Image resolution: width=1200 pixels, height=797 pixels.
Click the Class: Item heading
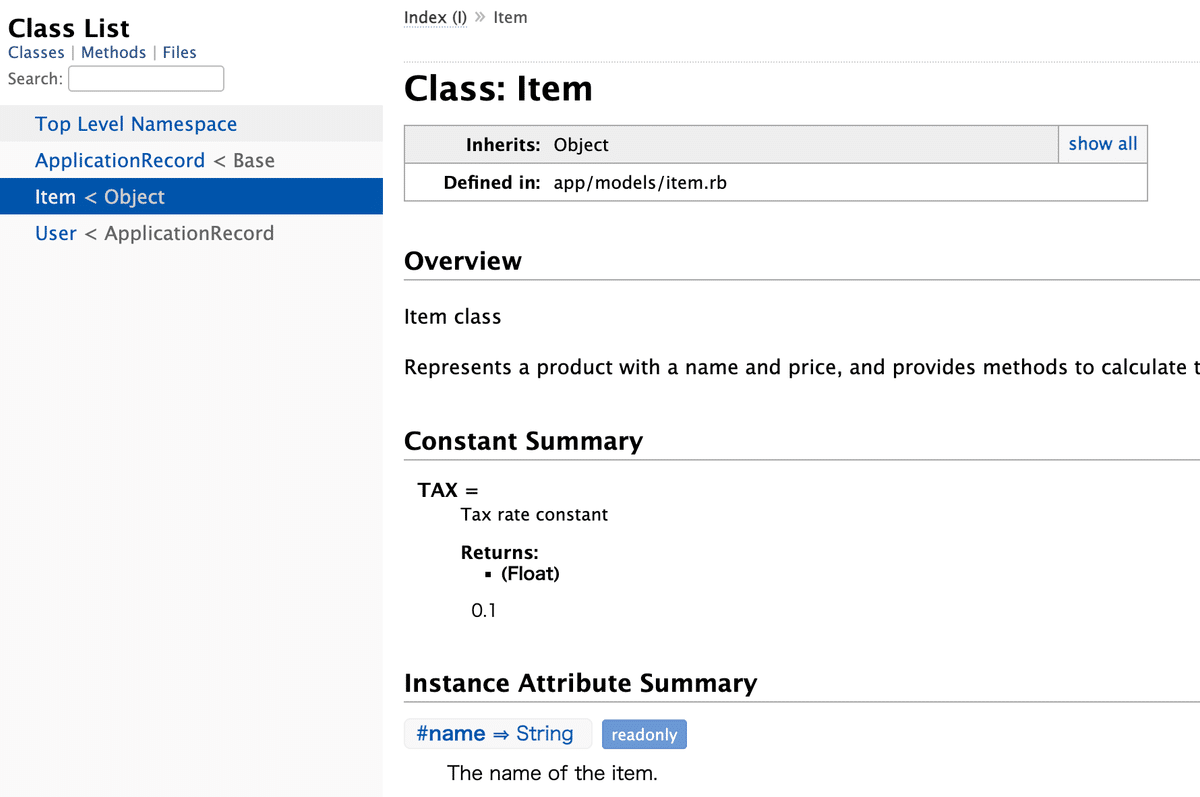pos(498,89)
